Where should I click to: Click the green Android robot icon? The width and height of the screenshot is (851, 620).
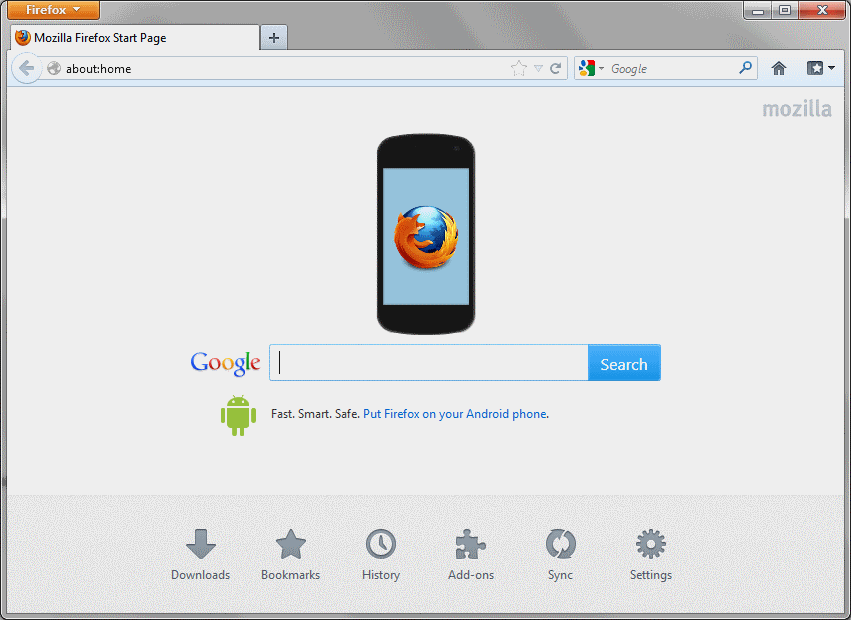pyautogui.click(x=238, y=415)
